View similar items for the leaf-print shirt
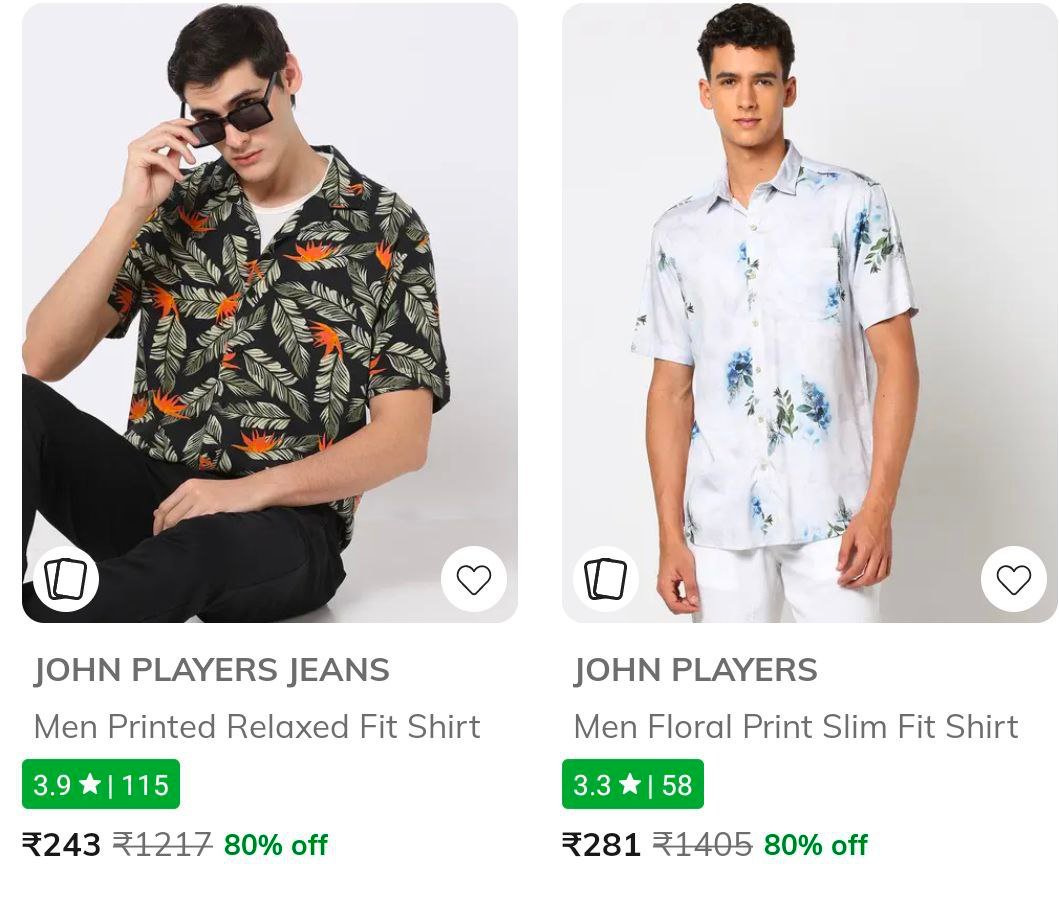The height and width of the screenshot is (920, 1059). pos(66,579)
